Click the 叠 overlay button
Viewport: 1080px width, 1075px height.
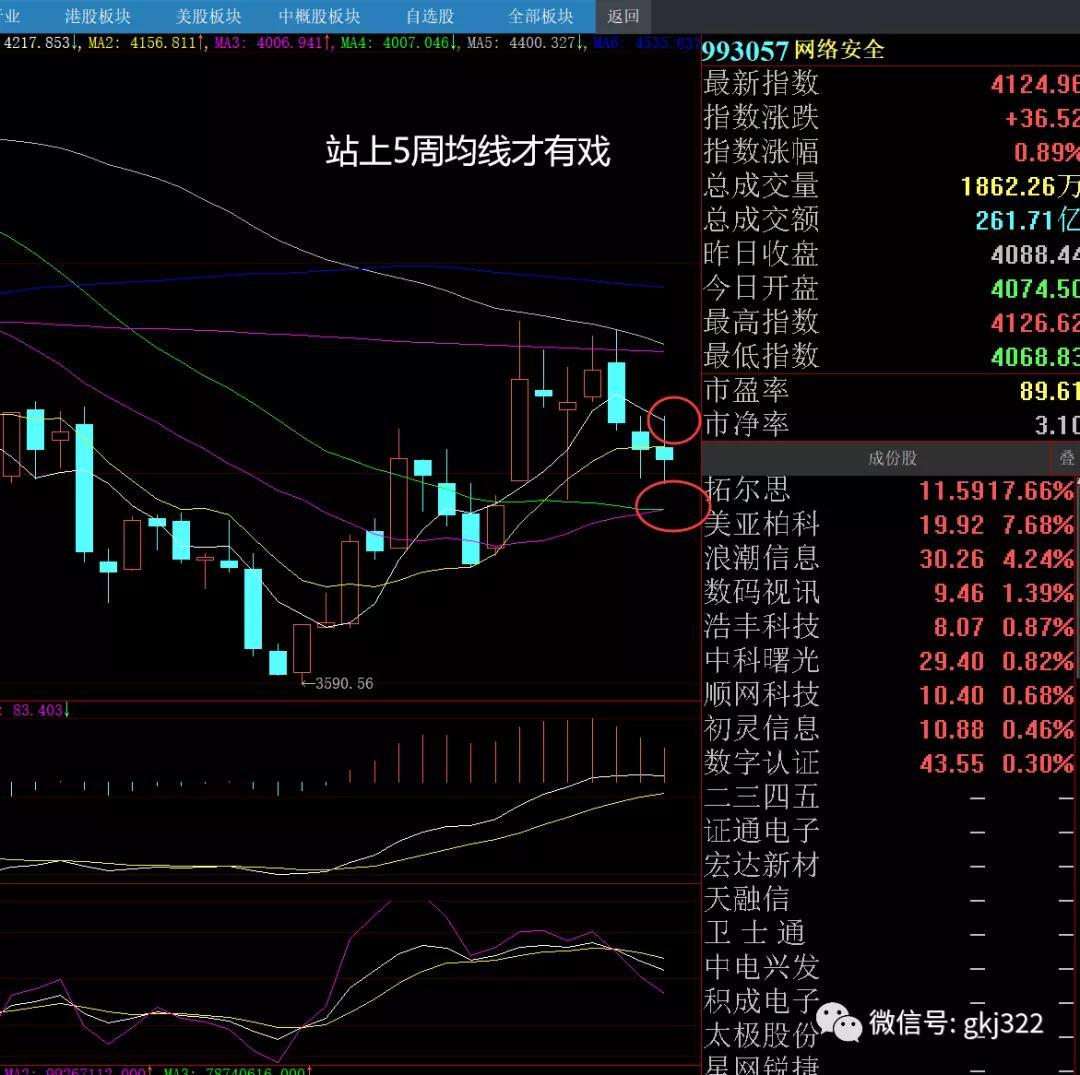1066,458
